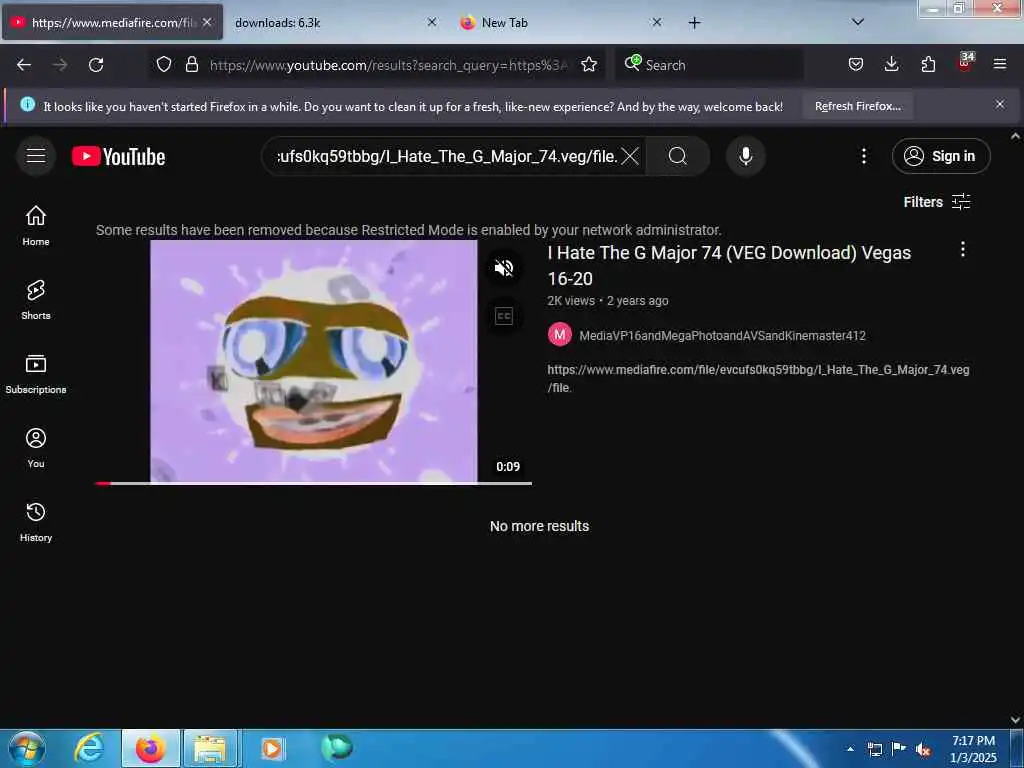Image resolution: width=1024 pixels, height=768 pixels.
Task: Open the extensions puzzle icon
Action: coord(928,64)
